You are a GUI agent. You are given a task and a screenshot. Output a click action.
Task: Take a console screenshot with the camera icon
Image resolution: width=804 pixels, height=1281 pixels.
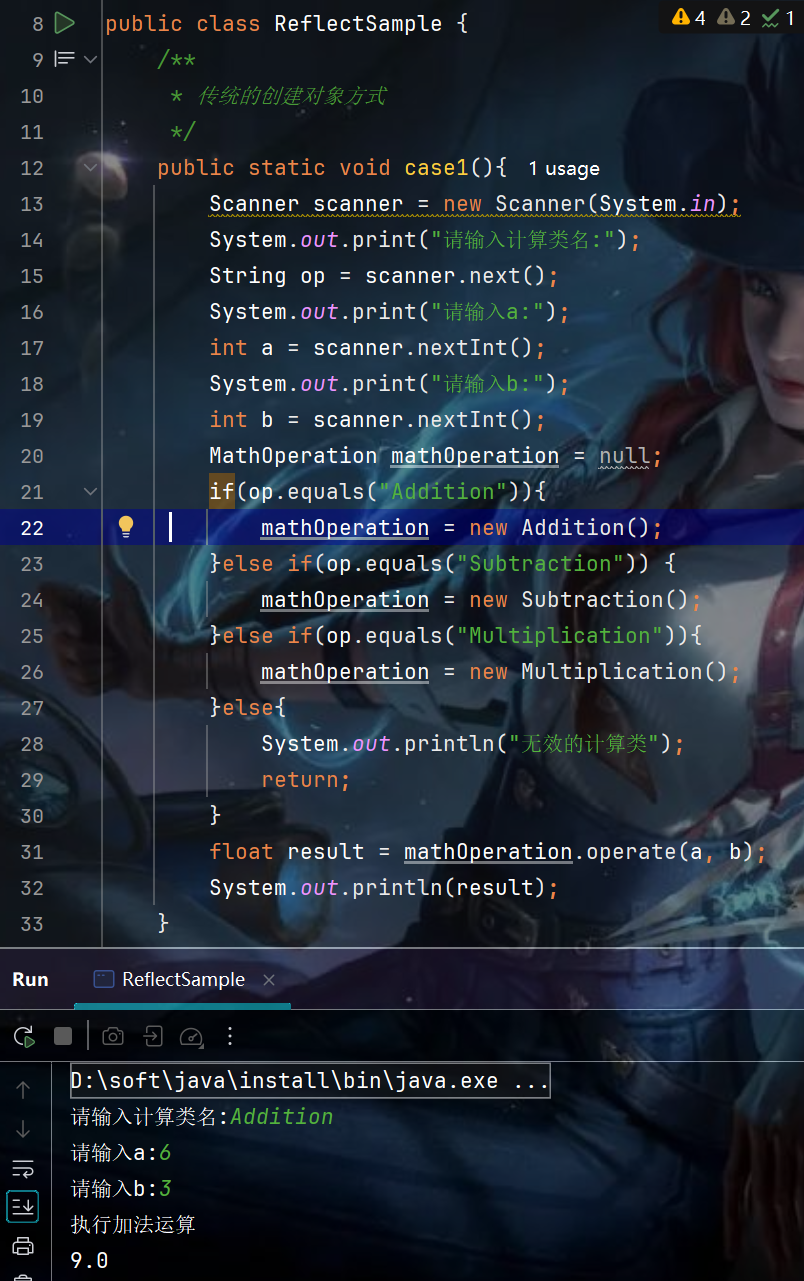click(112, 1036)
